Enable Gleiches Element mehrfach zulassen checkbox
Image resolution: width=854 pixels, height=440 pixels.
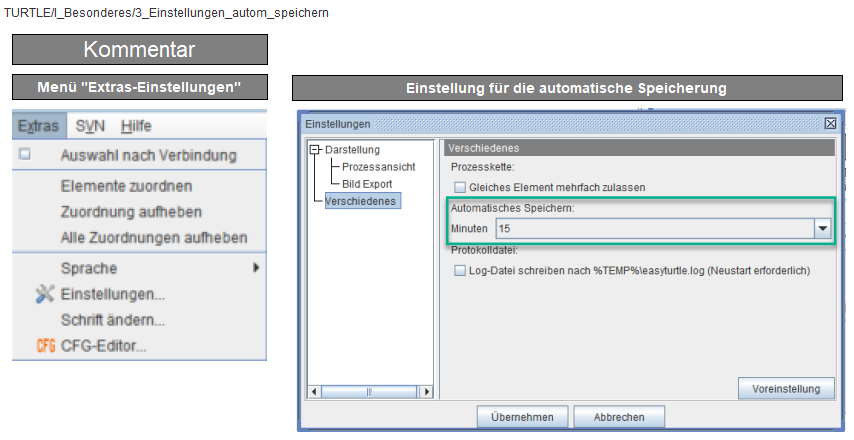coord(460,187)
